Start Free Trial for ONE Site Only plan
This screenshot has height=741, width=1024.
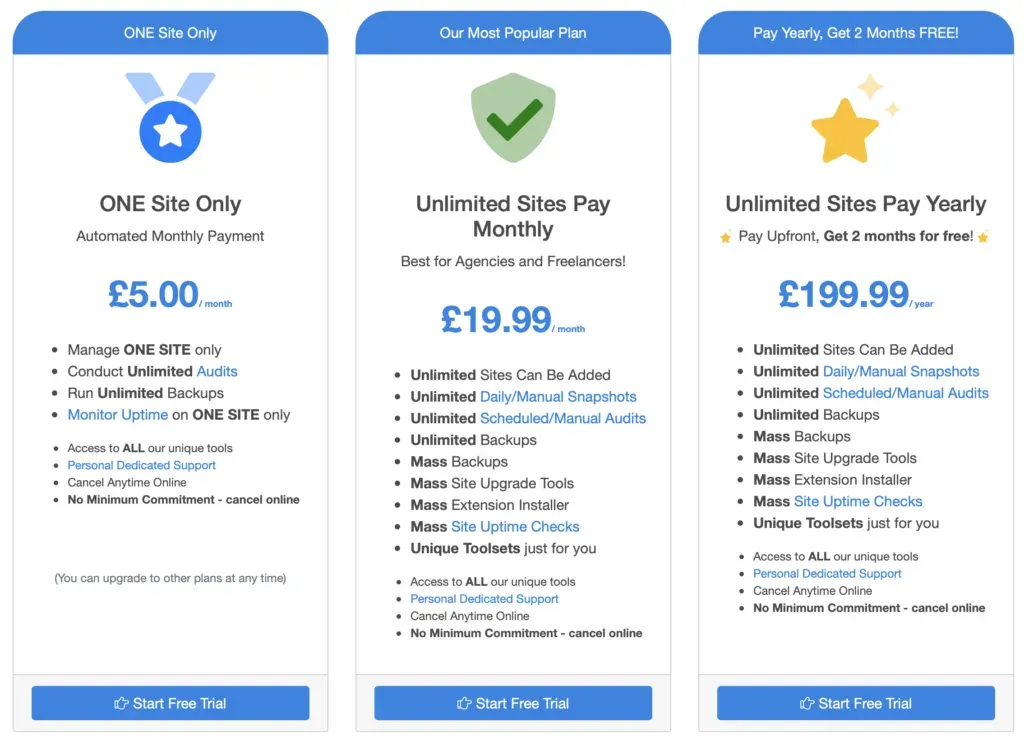coord(170,703)
